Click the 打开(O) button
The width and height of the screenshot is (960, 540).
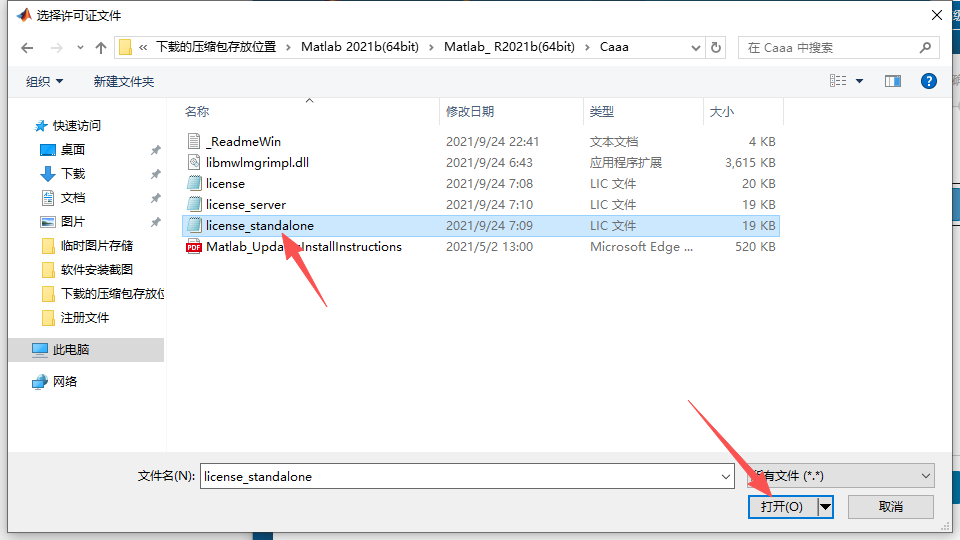pos(782,506)
